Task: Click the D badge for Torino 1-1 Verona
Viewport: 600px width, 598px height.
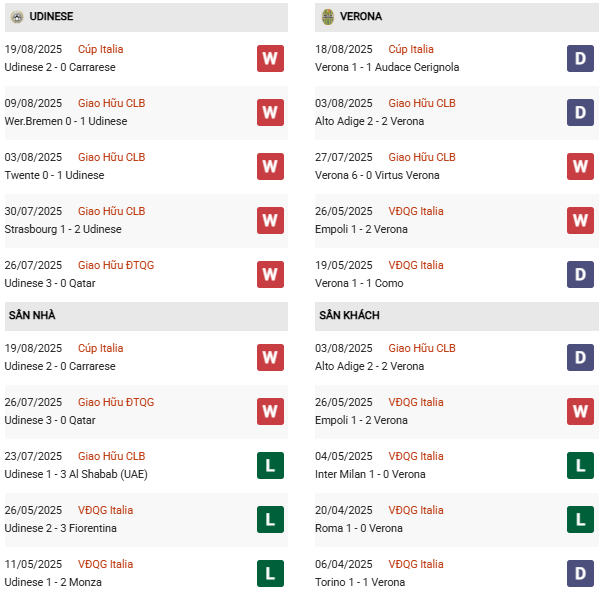Action: click(581, 573)
